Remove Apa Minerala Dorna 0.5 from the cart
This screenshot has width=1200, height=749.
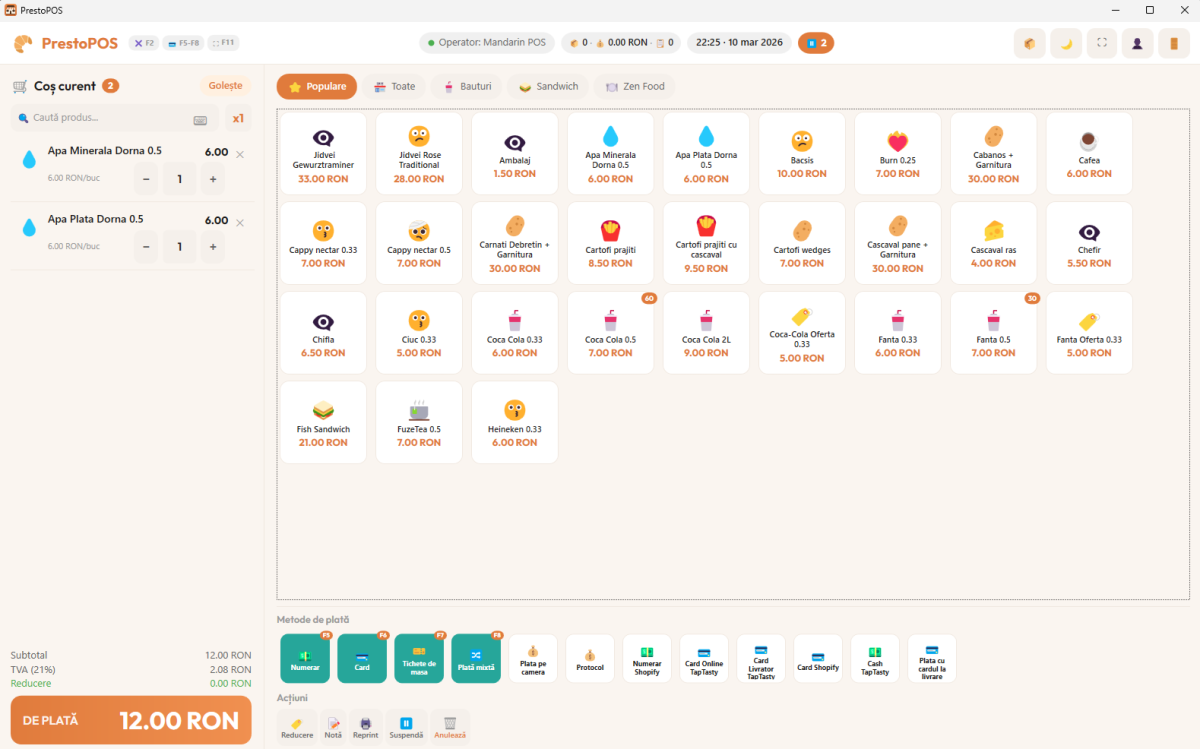[240, 154]
